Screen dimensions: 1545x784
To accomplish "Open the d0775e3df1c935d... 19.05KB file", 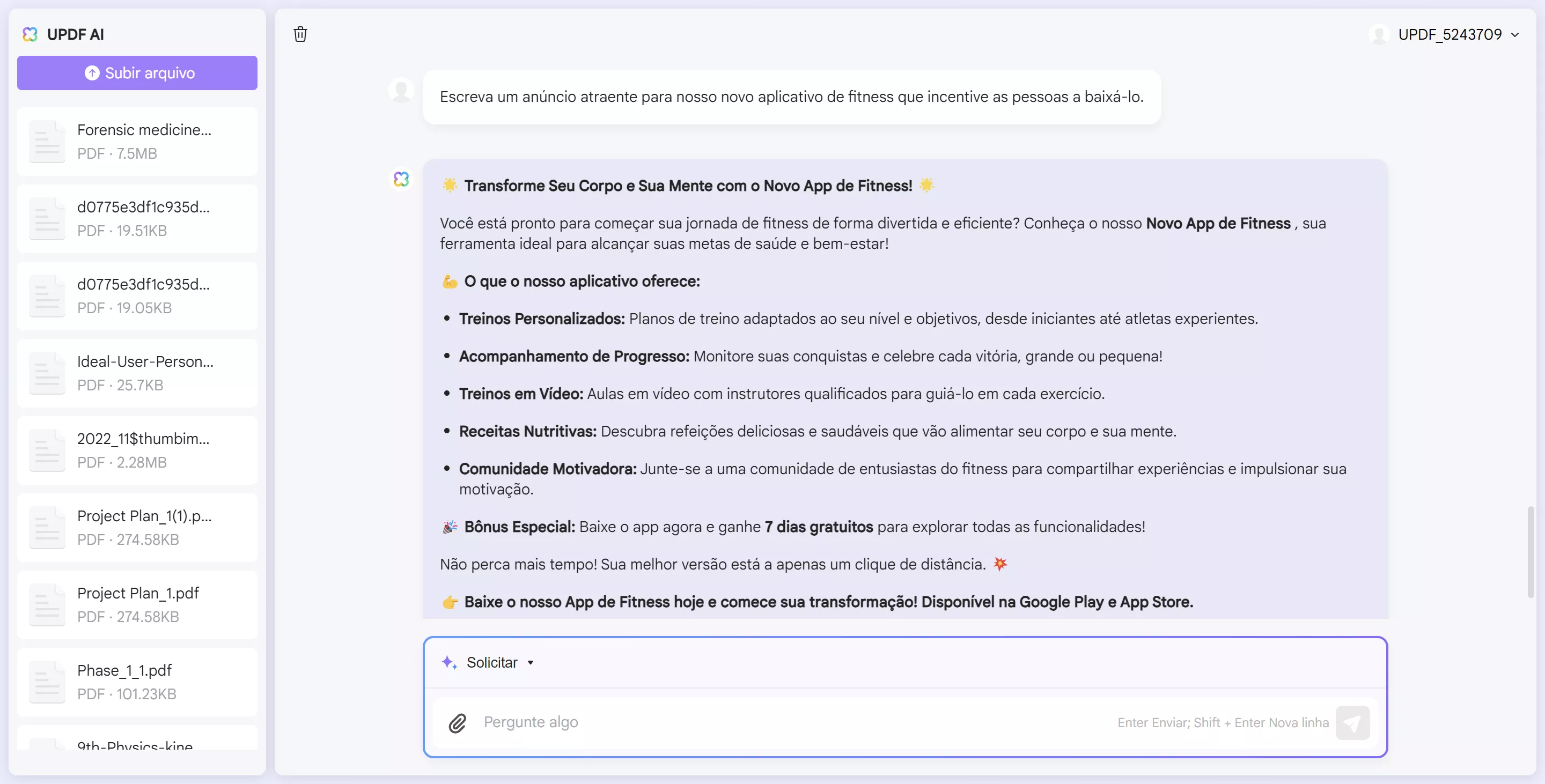I will [137, 296].
